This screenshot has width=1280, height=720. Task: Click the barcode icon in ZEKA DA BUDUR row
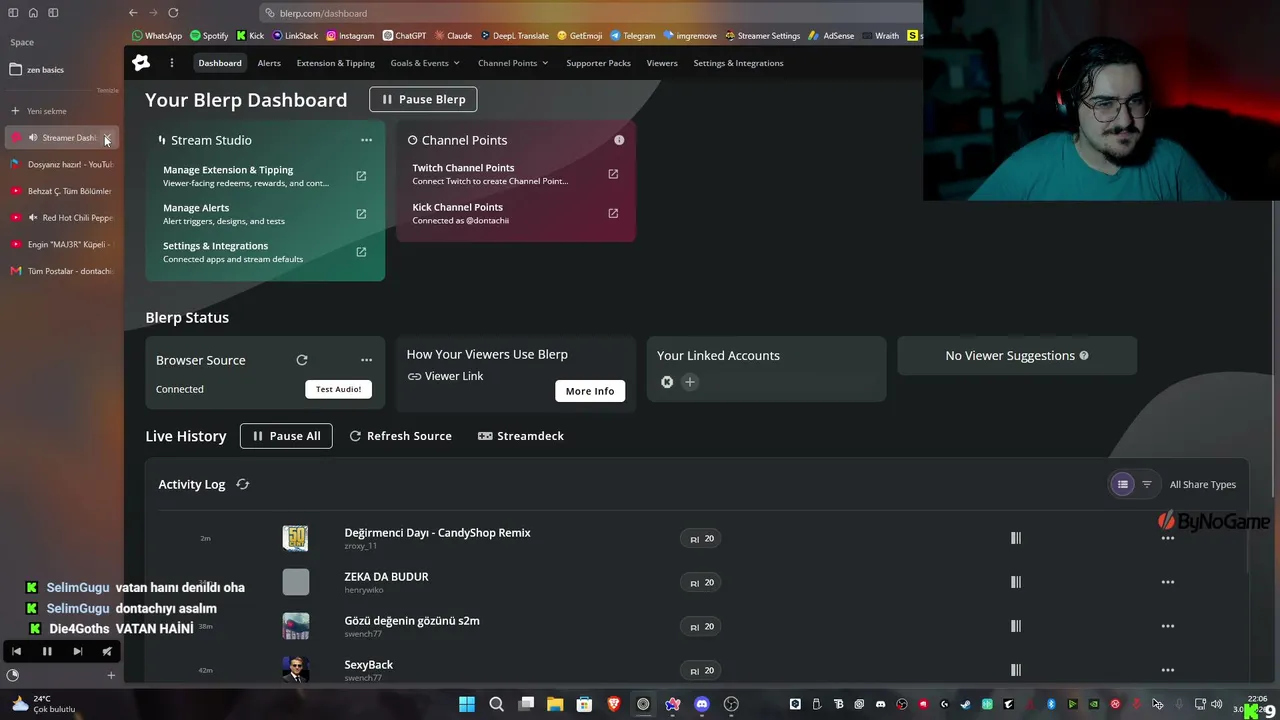(1016, 582)
